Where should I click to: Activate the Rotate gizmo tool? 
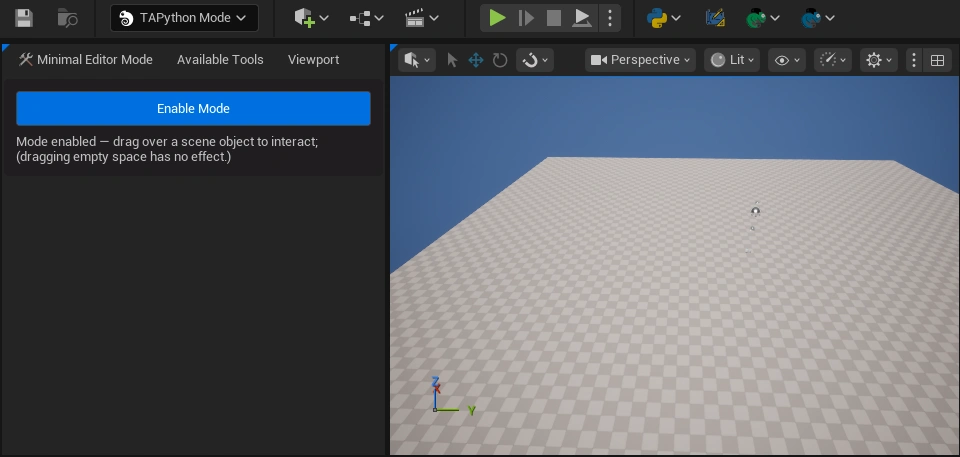click(500, 60)
